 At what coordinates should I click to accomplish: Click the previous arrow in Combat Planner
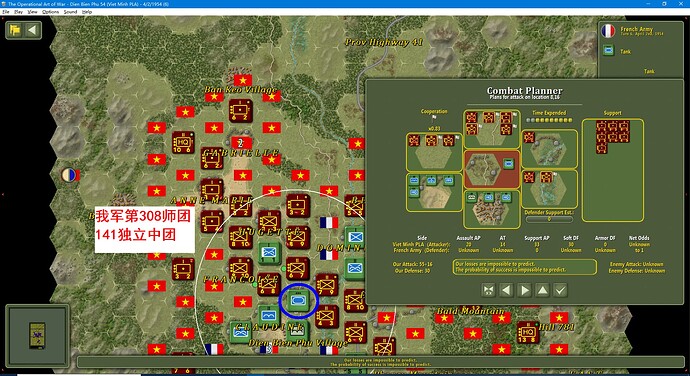click(506, 290)
